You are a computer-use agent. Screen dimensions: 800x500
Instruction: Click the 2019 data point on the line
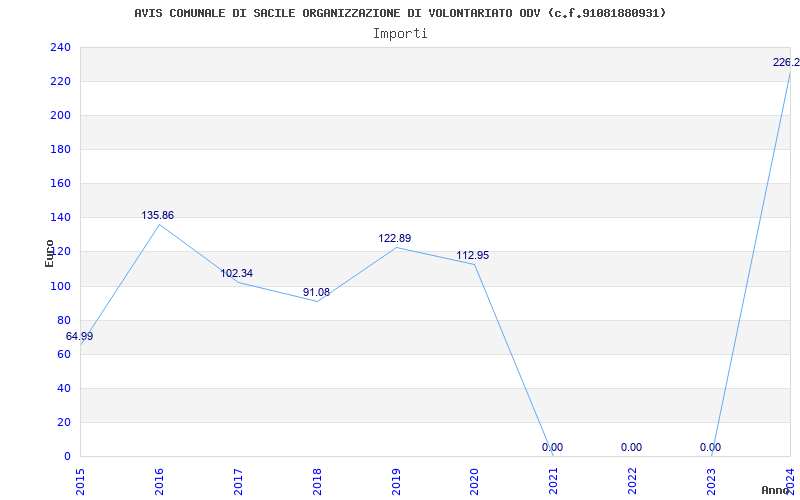pos(396,247)
